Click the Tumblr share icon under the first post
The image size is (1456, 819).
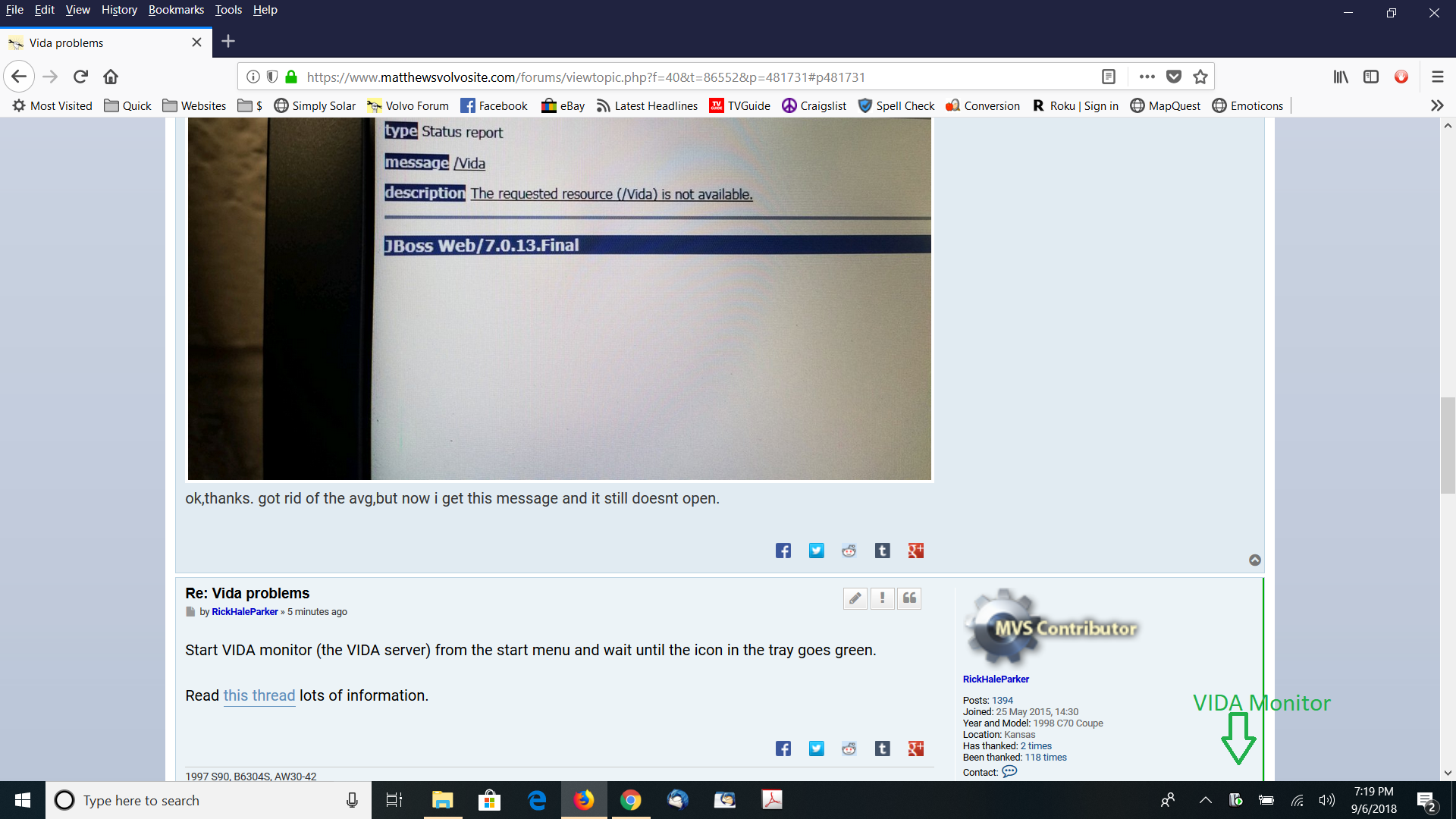[x=882, y=551]
